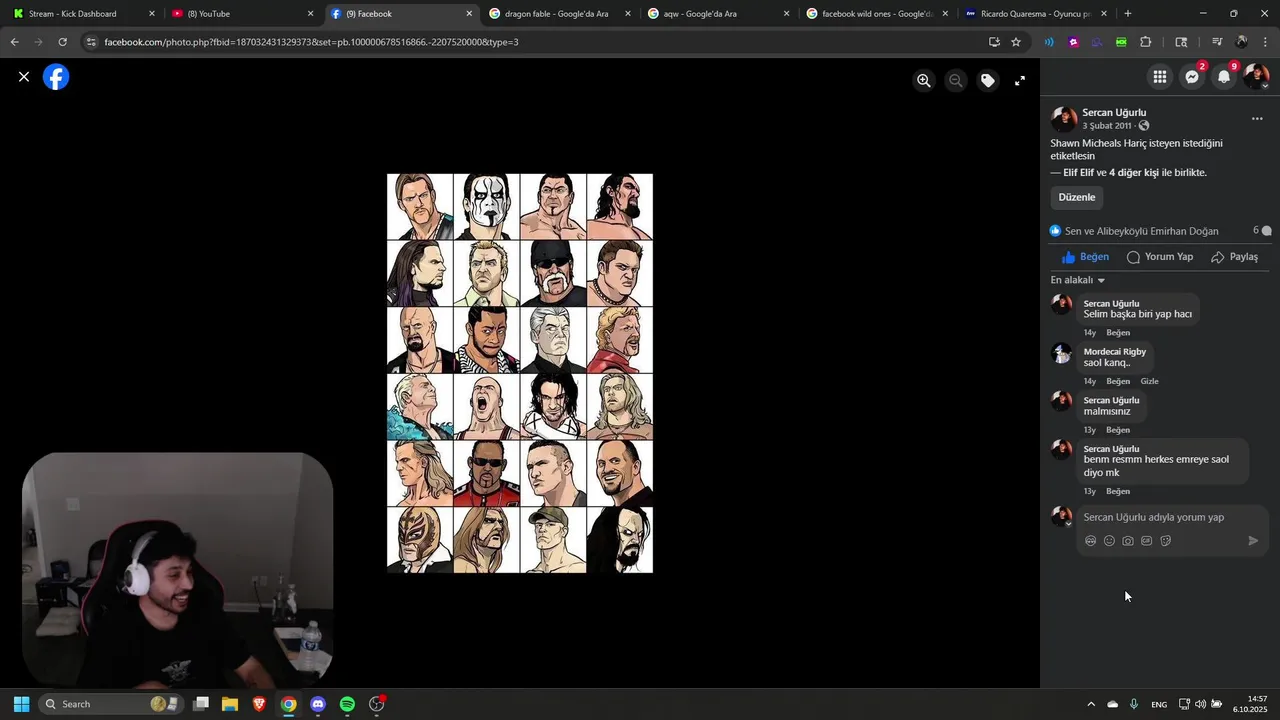Click Yorum Yap to comment
Viewport: 1280px width, 720px height.
(x=1160, y=257)
